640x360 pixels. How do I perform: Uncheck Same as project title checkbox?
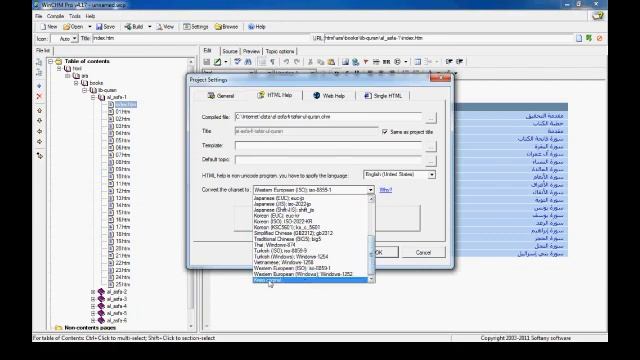(384, 132)
